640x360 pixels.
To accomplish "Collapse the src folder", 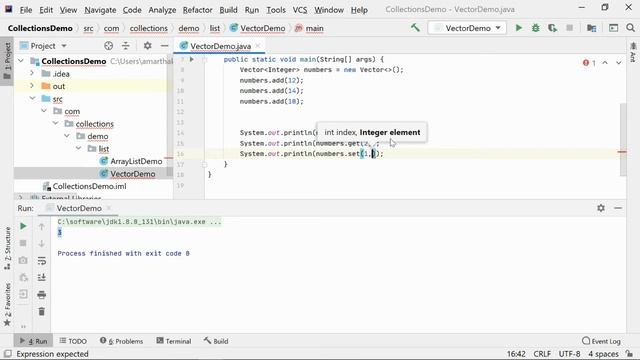I will (32, 98).
